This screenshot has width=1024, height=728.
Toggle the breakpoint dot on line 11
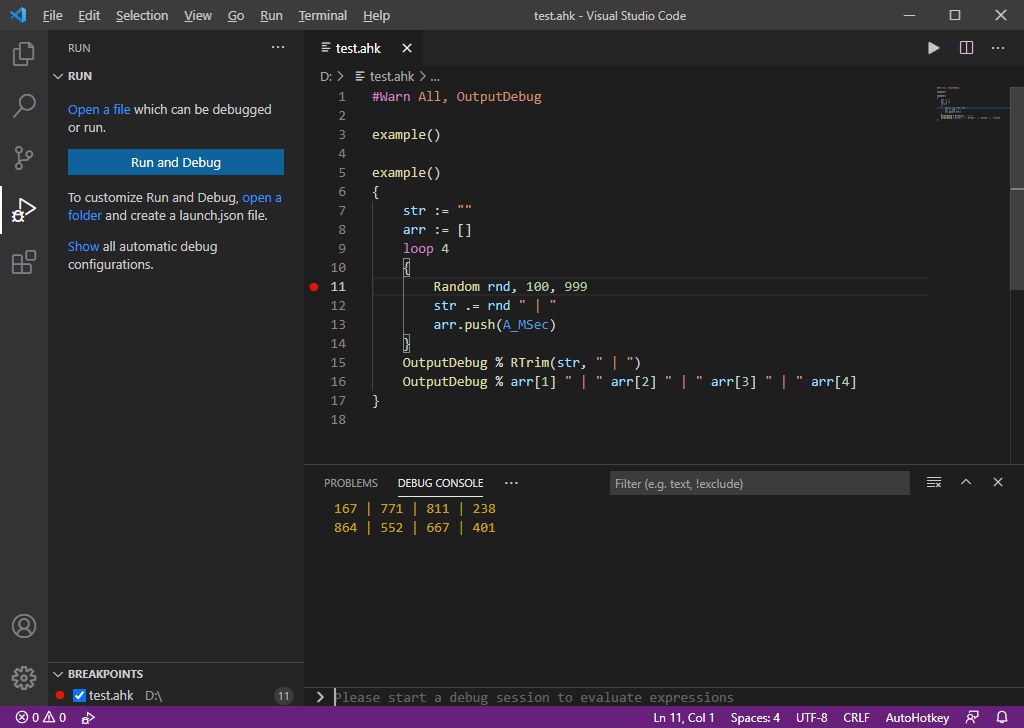(314, 287)
